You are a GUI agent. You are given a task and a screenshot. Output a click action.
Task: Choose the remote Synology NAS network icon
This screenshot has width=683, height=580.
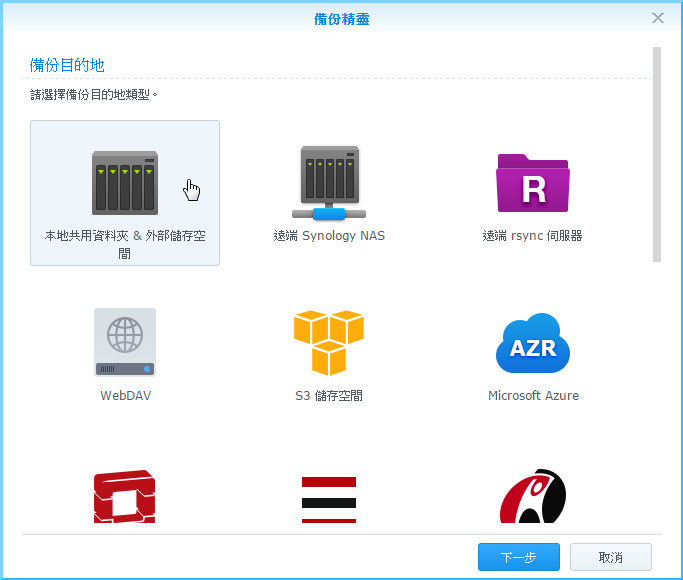pyautogui.click(x=329, y=183)
